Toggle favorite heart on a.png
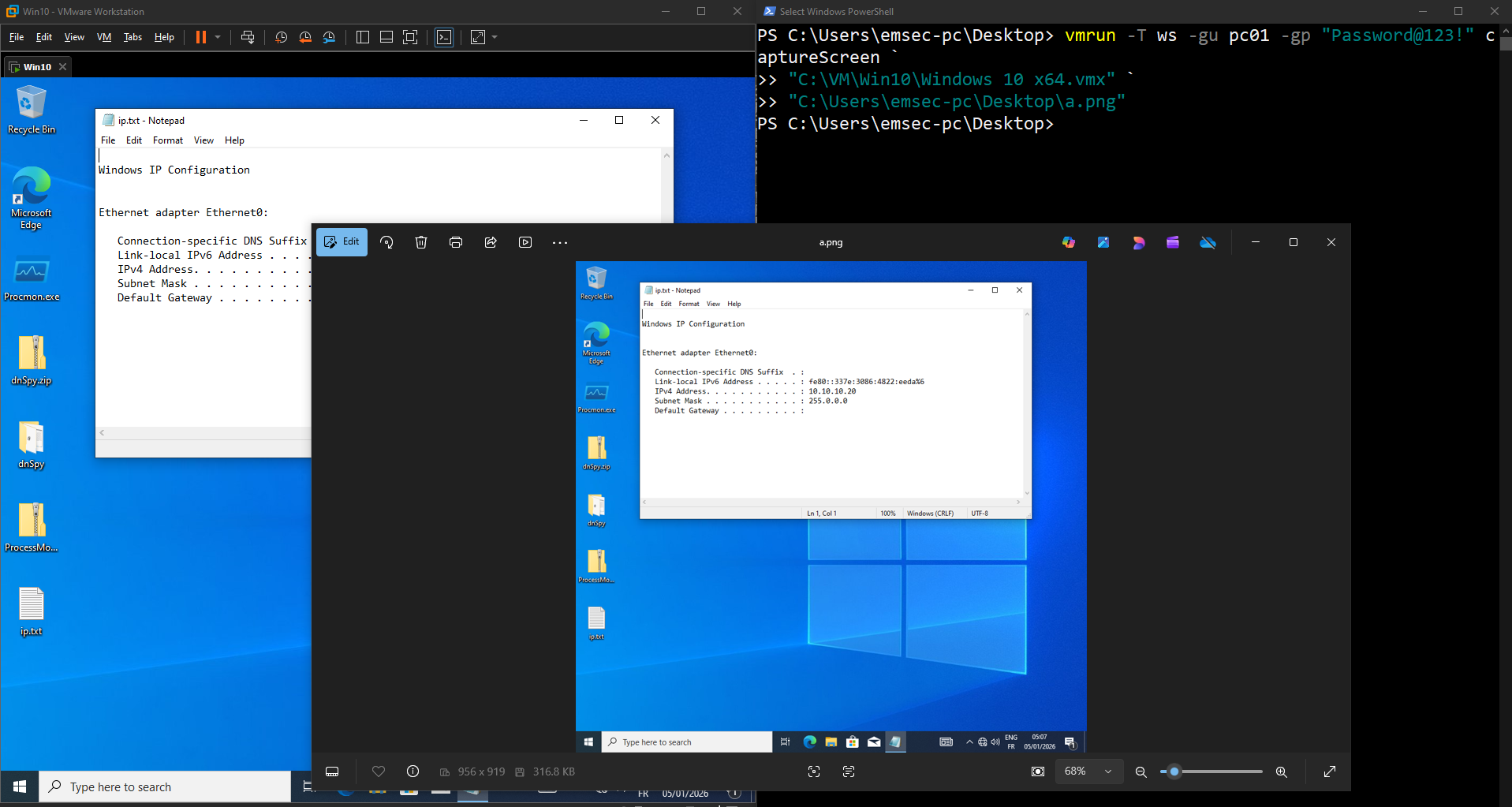Viewport: 1512px width, 807px height. 379,772
